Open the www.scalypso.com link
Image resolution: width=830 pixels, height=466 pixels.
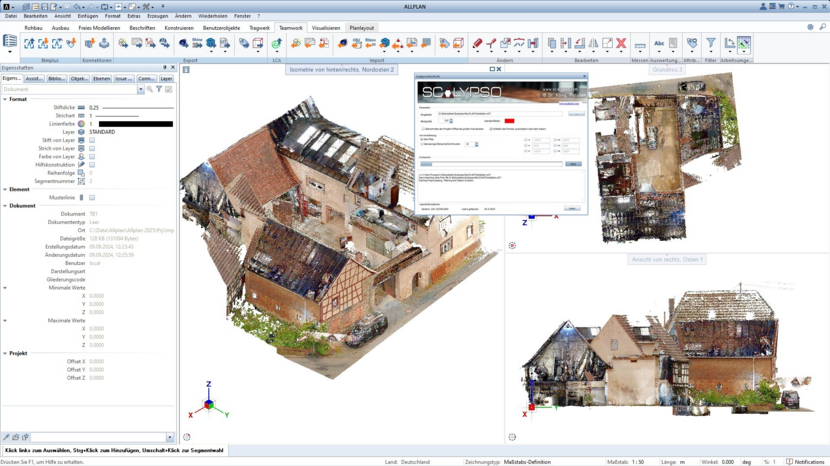(568, 104)
